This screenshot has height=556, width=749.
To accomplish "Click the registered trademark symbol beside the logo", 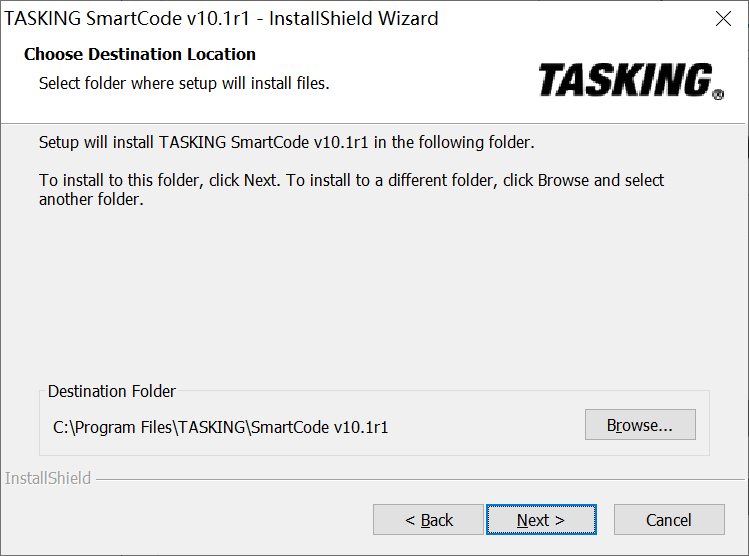I will coord(718,96).
